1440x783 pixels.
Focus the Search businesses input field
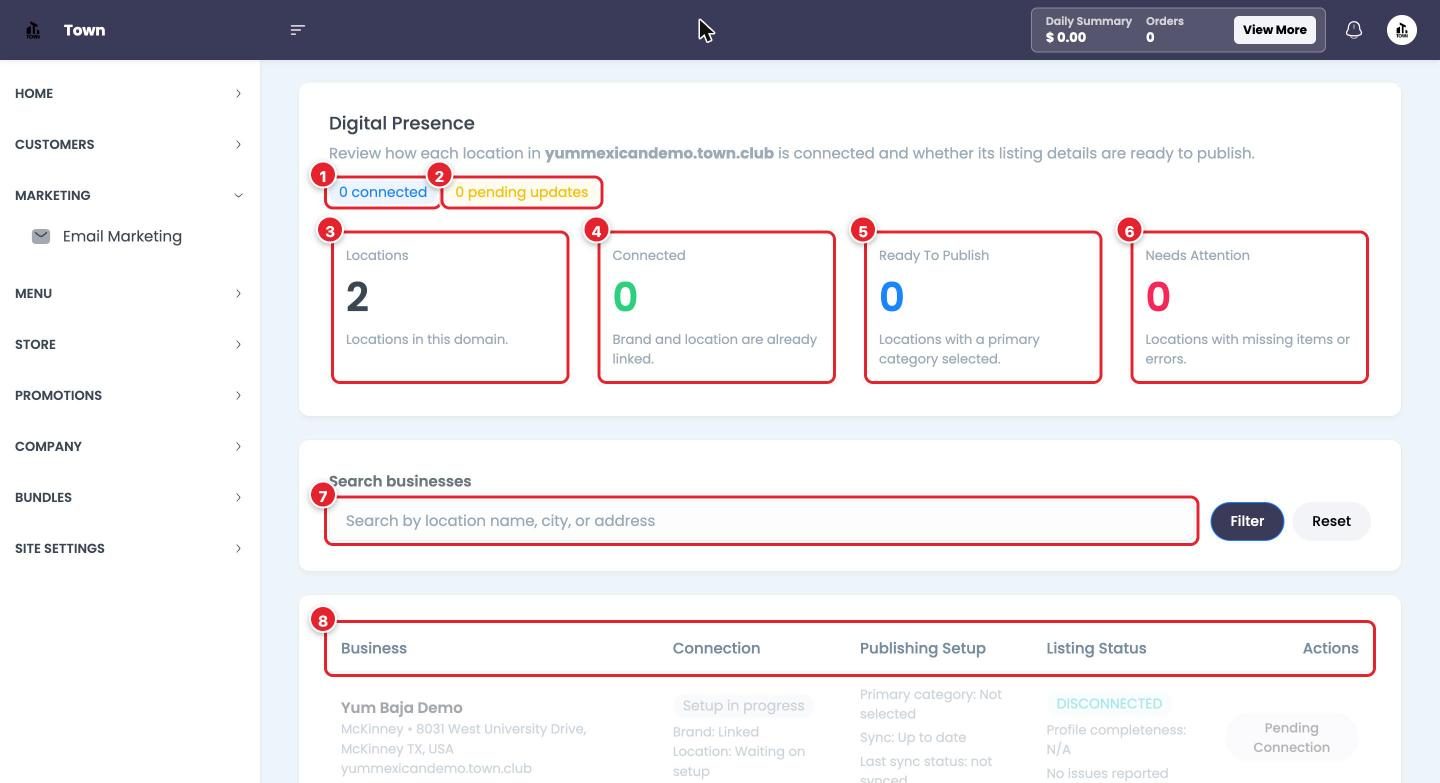pyautogui.click(x=761, y=521)
